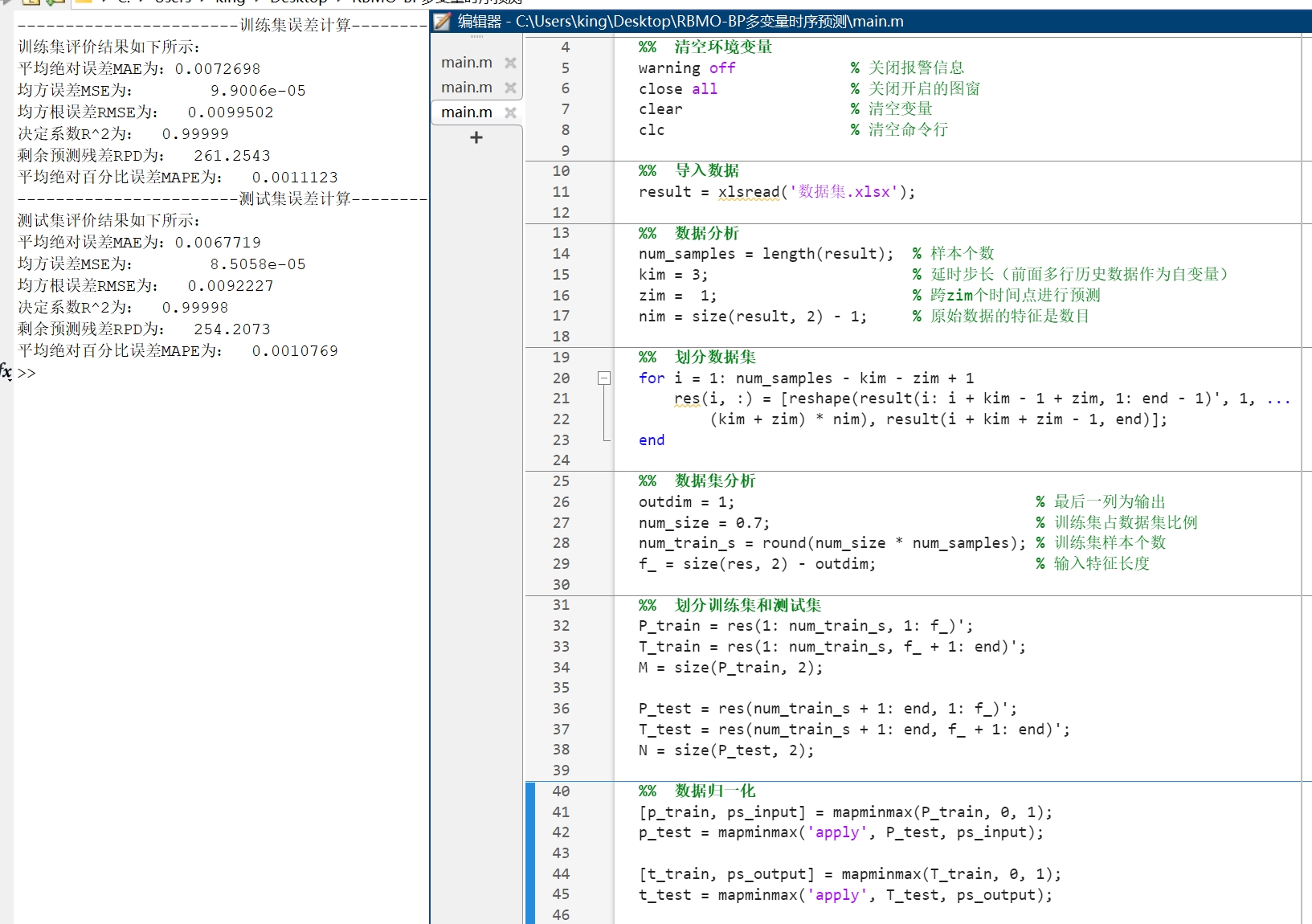Collapse the for-loop code fold at line 20
Image resolution: width=1312 pixels, height=924 pixels.
(x=604, y=378)
